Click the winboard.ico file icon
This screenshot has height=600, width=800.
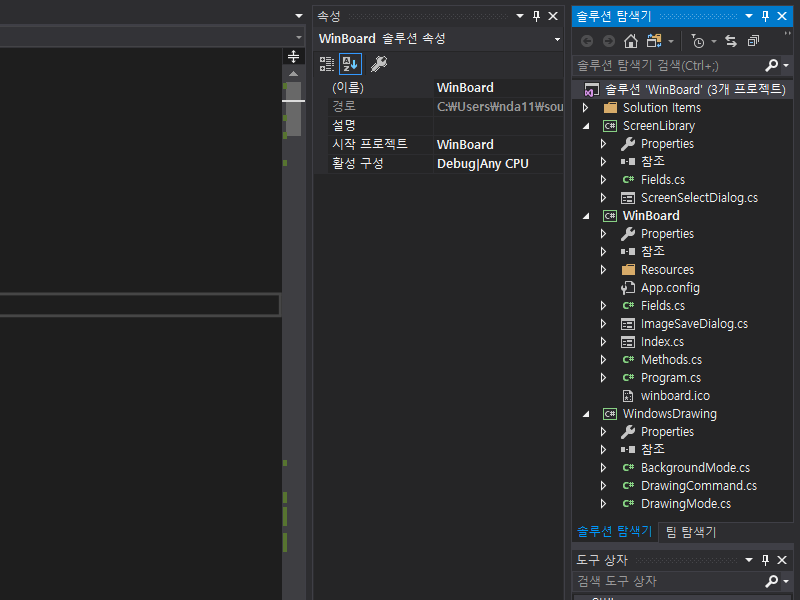[628, 396]
